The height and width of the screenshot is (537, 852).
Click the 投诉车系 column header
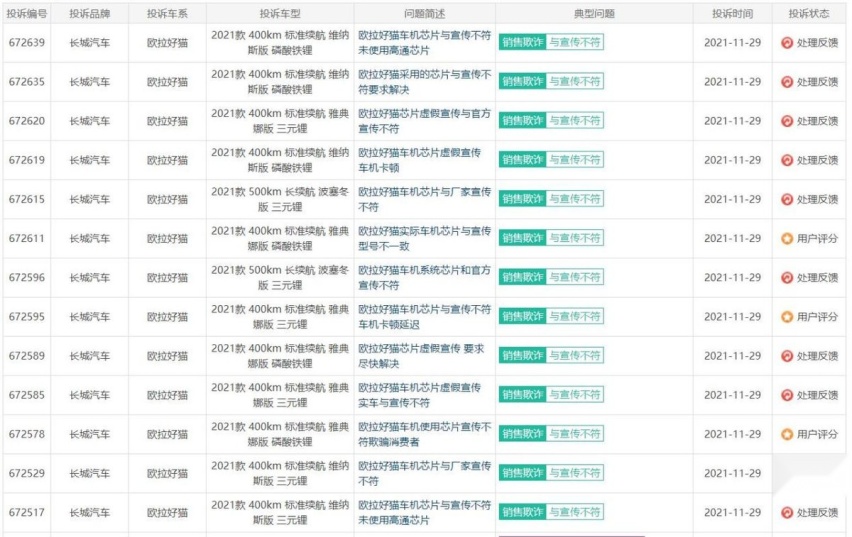[x=167, y=14]
